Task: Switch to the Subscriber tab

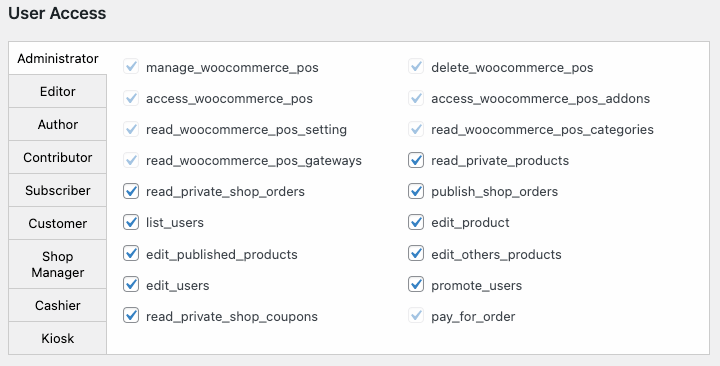Action: click(x=57, y=191)
